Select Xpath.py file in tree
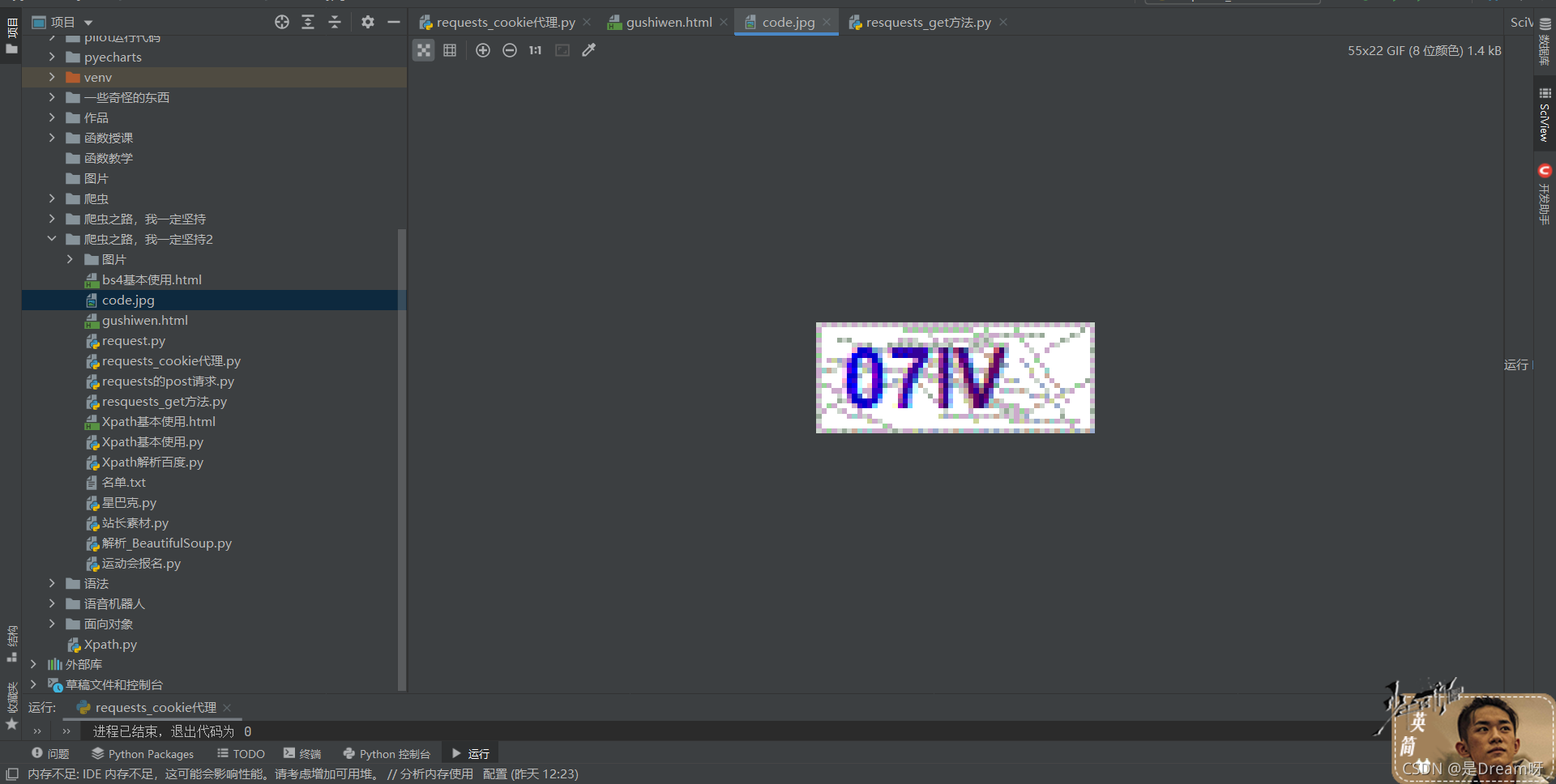The width and height of the screenshot is (1556, 784). click(110, 644)
